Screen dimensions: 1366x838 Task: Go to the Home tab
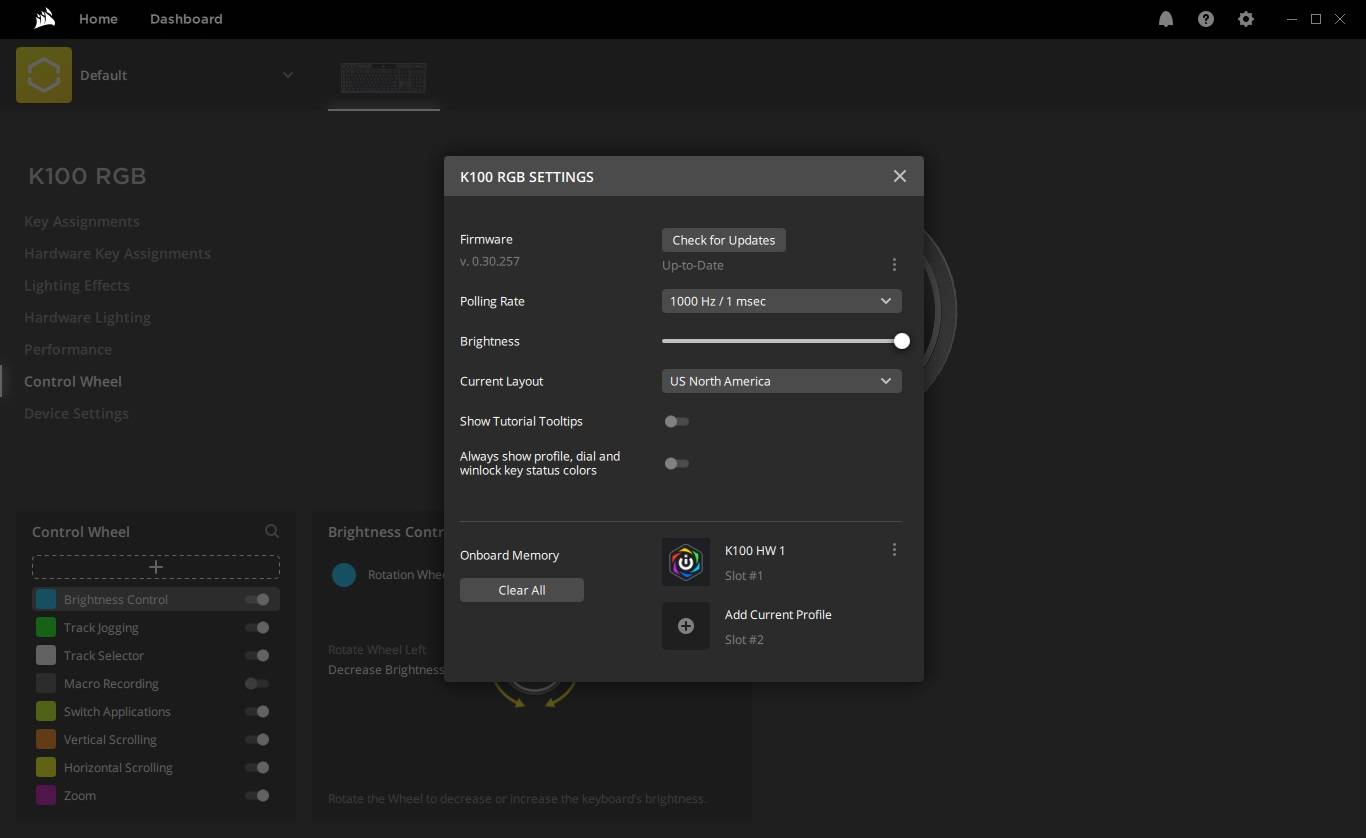point(98,19)
